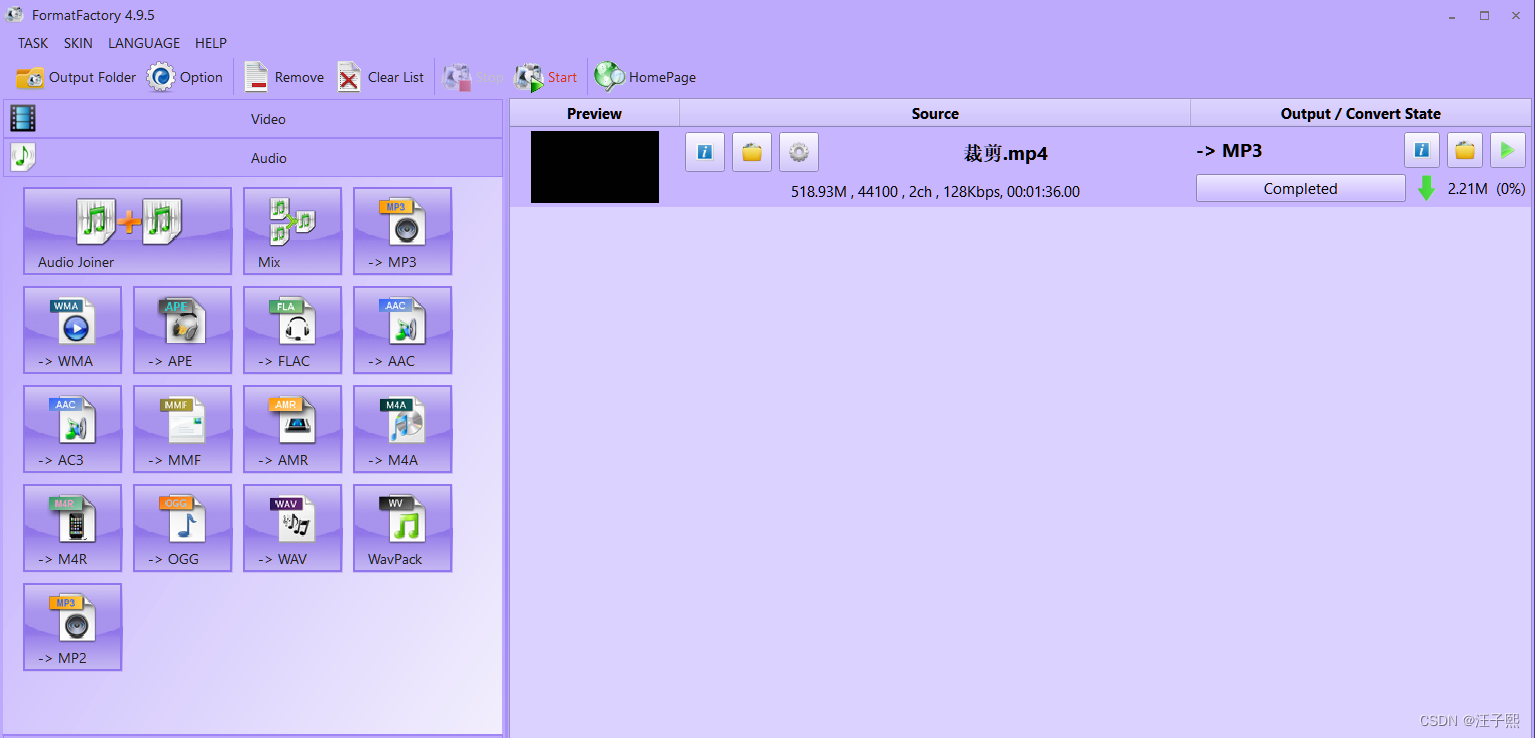Choose the -> AMR conversion format
This screenshot has width=1535, height=738.
pyautogui.click(x=292, y=429)
